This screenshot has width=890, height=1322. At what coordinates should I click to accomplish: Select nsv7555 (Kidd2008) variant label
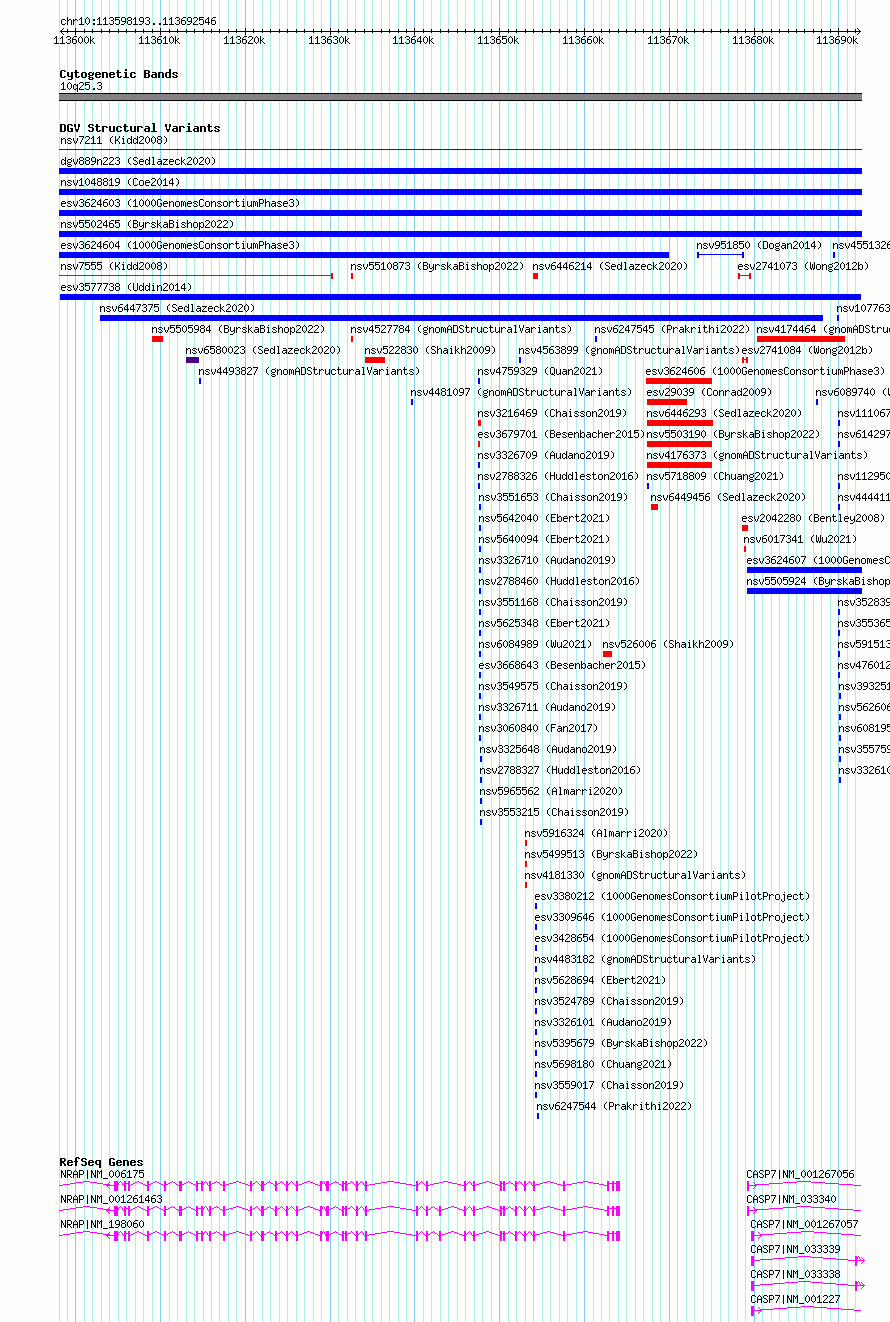tap(114, 266)
